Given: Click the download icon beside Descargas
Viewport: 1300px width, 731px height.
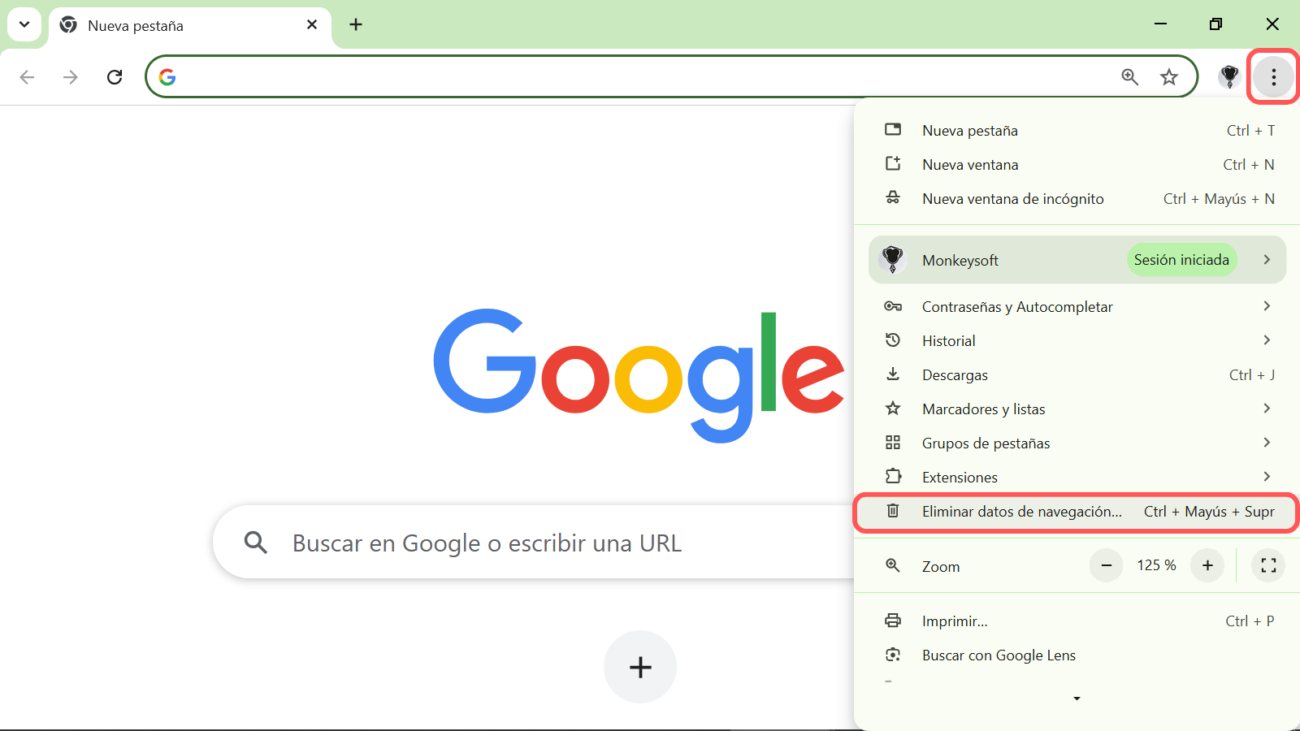Looking at the screenshot, I should tap(893, 374).
